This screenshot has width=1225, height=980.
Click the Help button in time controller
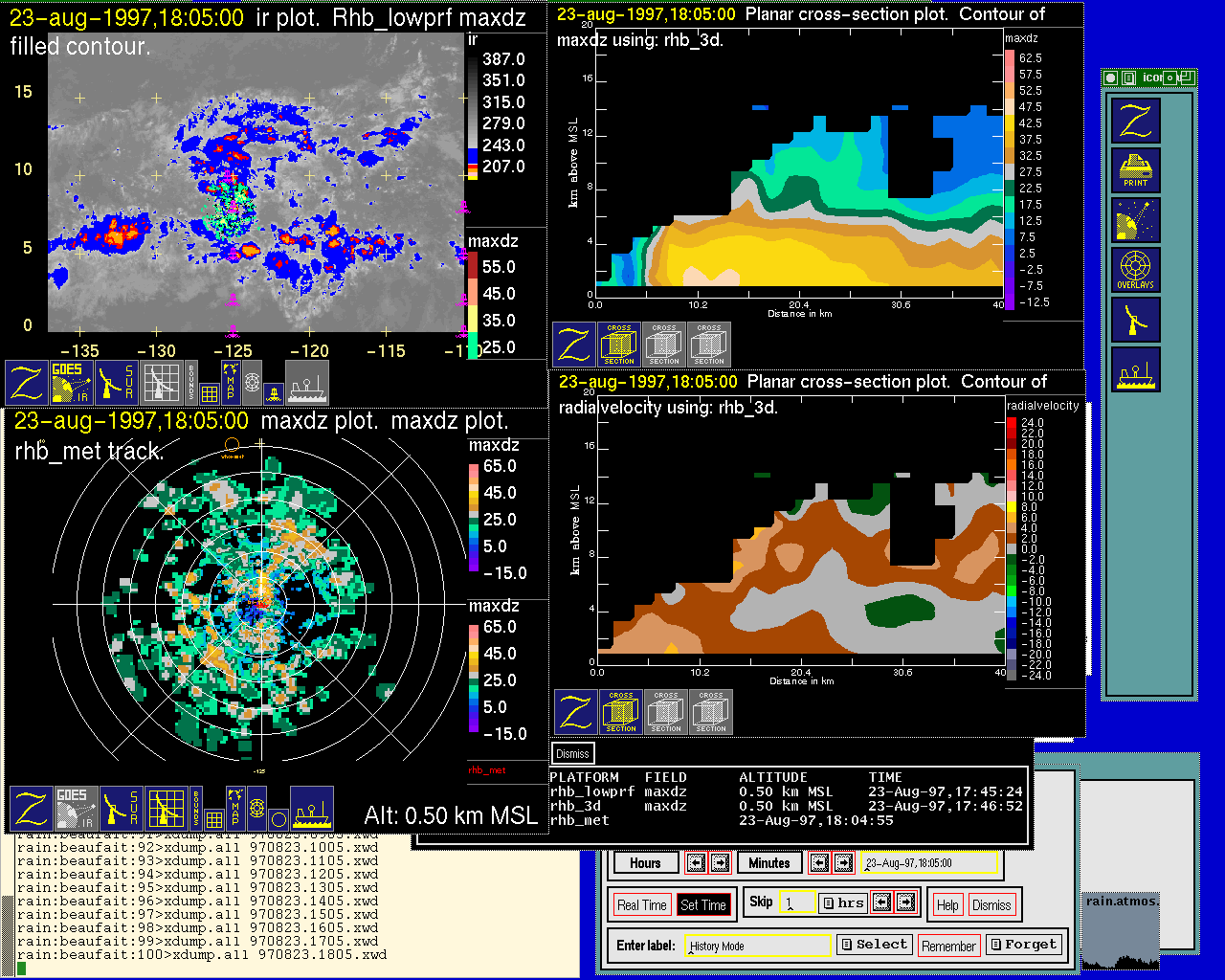947,905
